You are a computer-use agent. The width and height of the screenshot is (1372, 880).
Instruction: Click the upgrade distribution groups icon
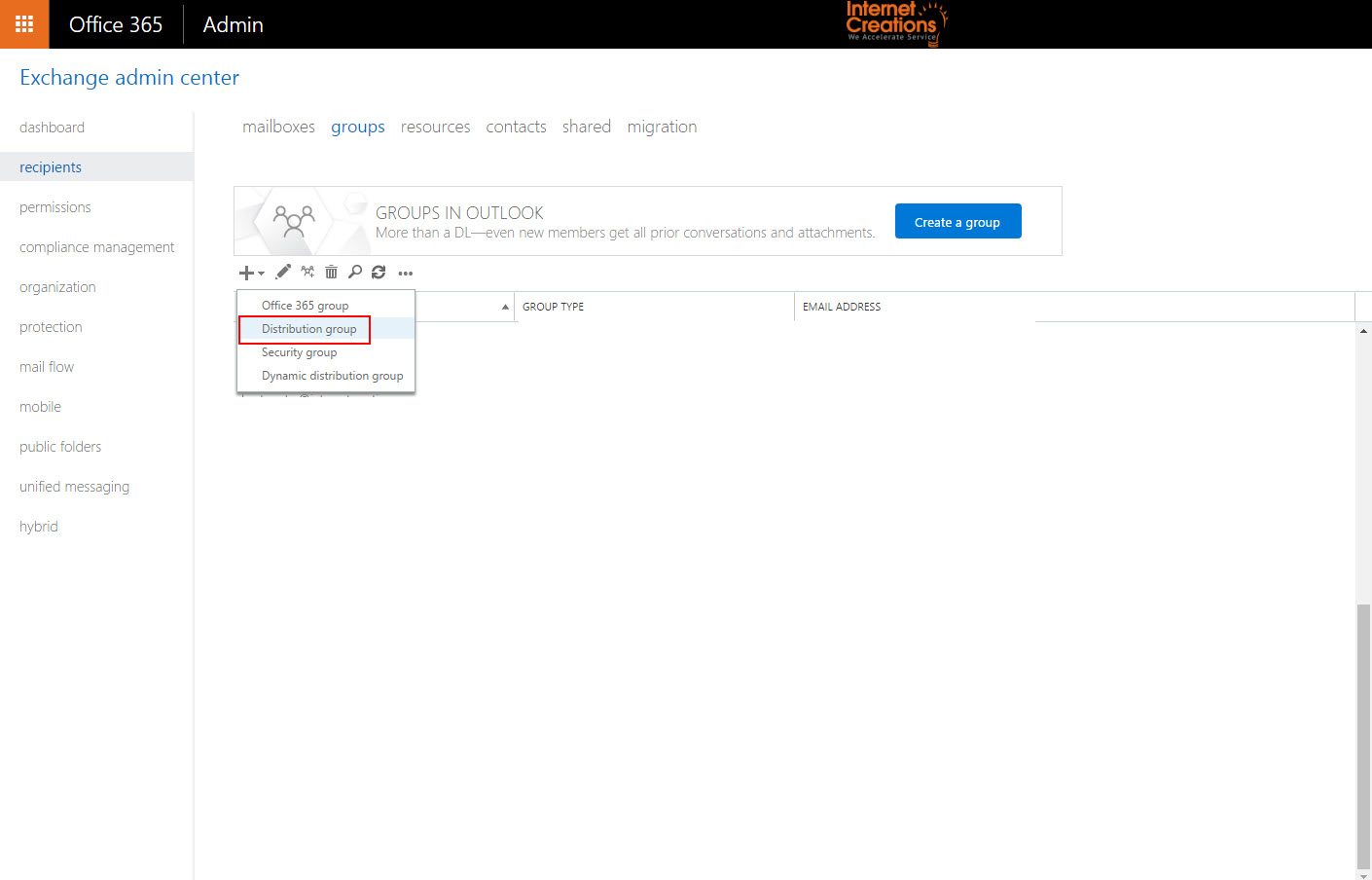[x=307, y=272]
